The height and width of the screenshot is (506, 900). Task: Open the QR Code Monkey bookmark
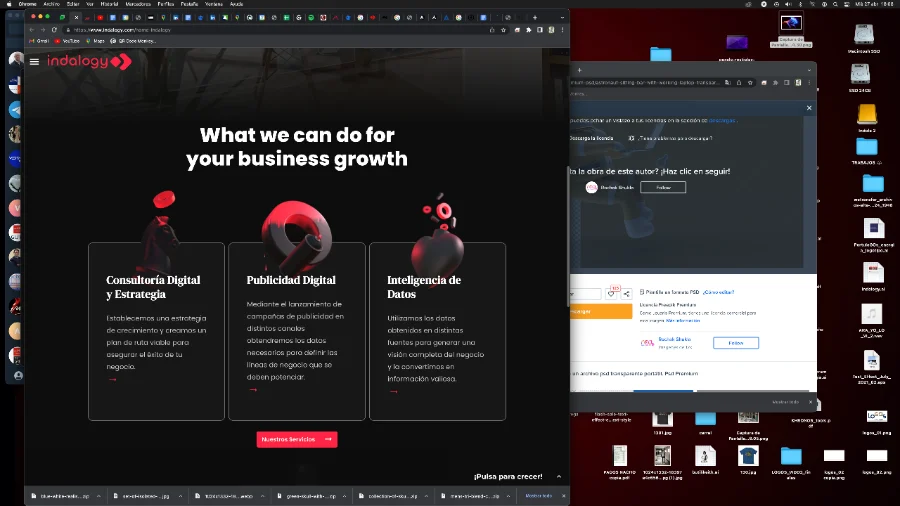133,41
